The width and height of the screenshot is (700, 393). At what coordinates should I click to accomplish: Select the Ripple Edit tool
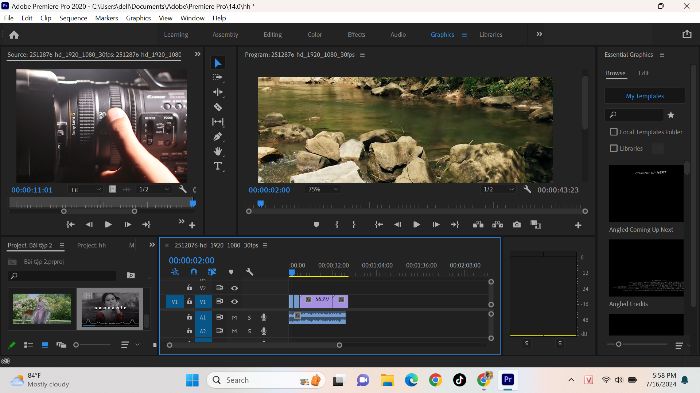tap(218, 92)
